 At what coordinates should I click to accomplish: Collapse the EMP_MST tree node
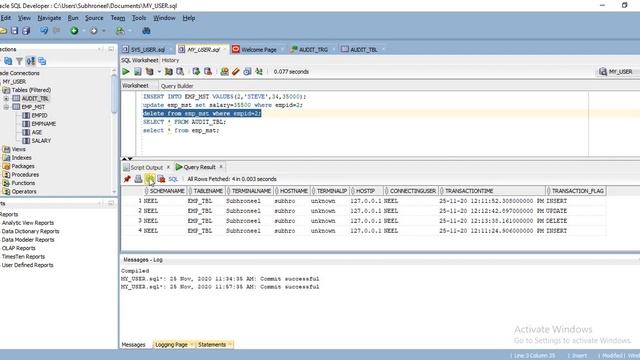coord(6,107)
